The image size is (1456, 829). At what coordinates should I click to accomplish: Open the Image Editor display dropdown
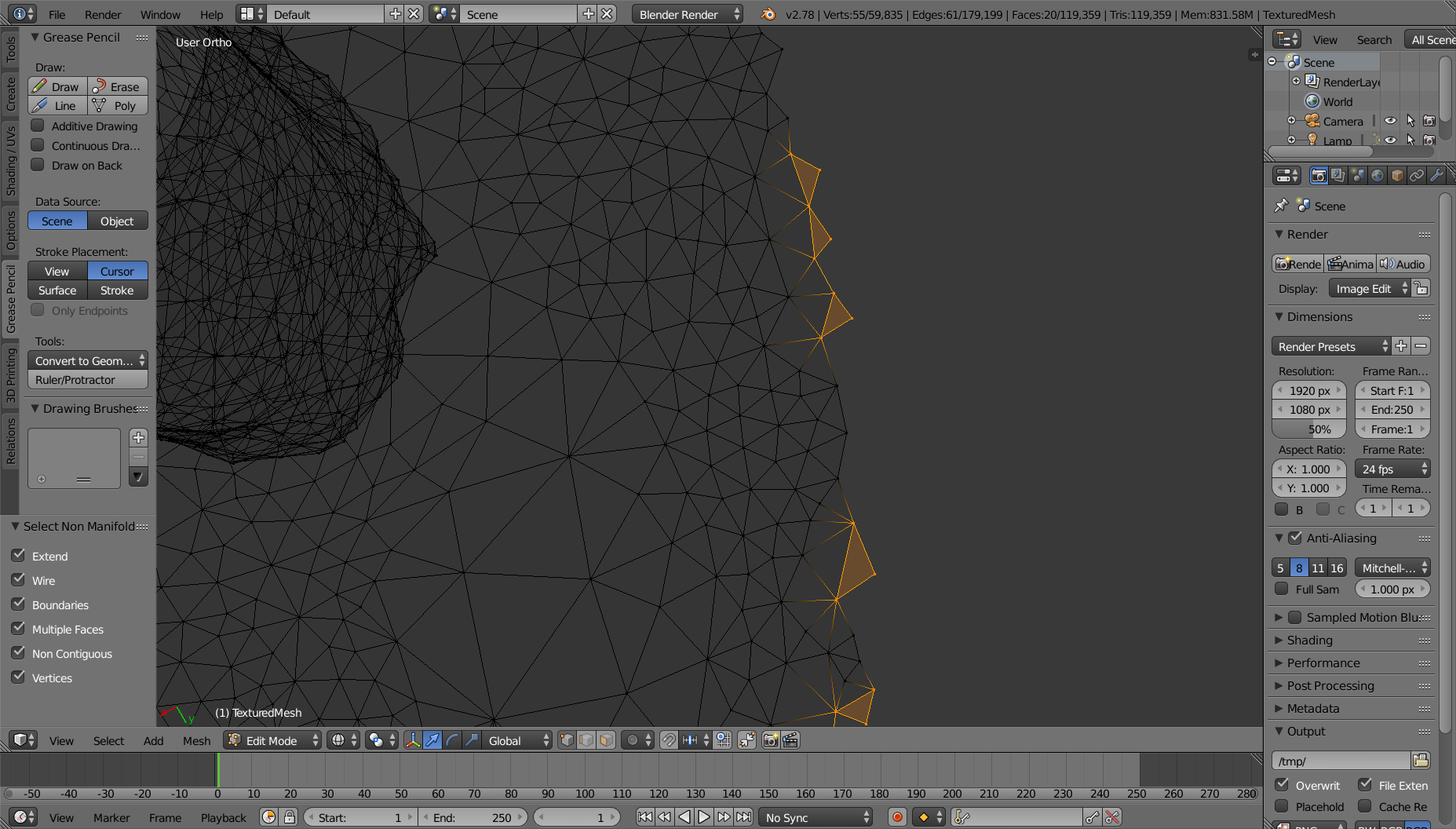point(1370,289)
